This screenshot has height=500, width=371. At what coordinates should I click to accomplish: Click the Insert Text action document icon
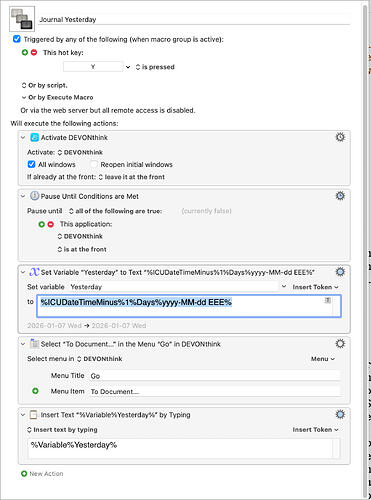pyautogui.click(x=34, y=415)
